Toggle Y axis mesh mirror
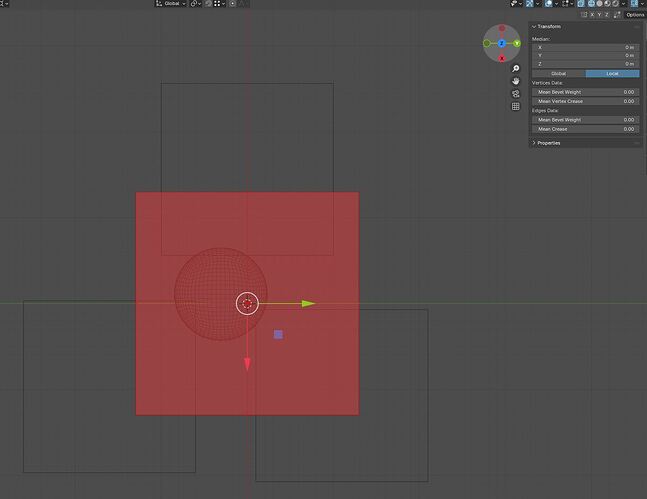The height and width of the screenshot is (499, 647). [600, 14]
